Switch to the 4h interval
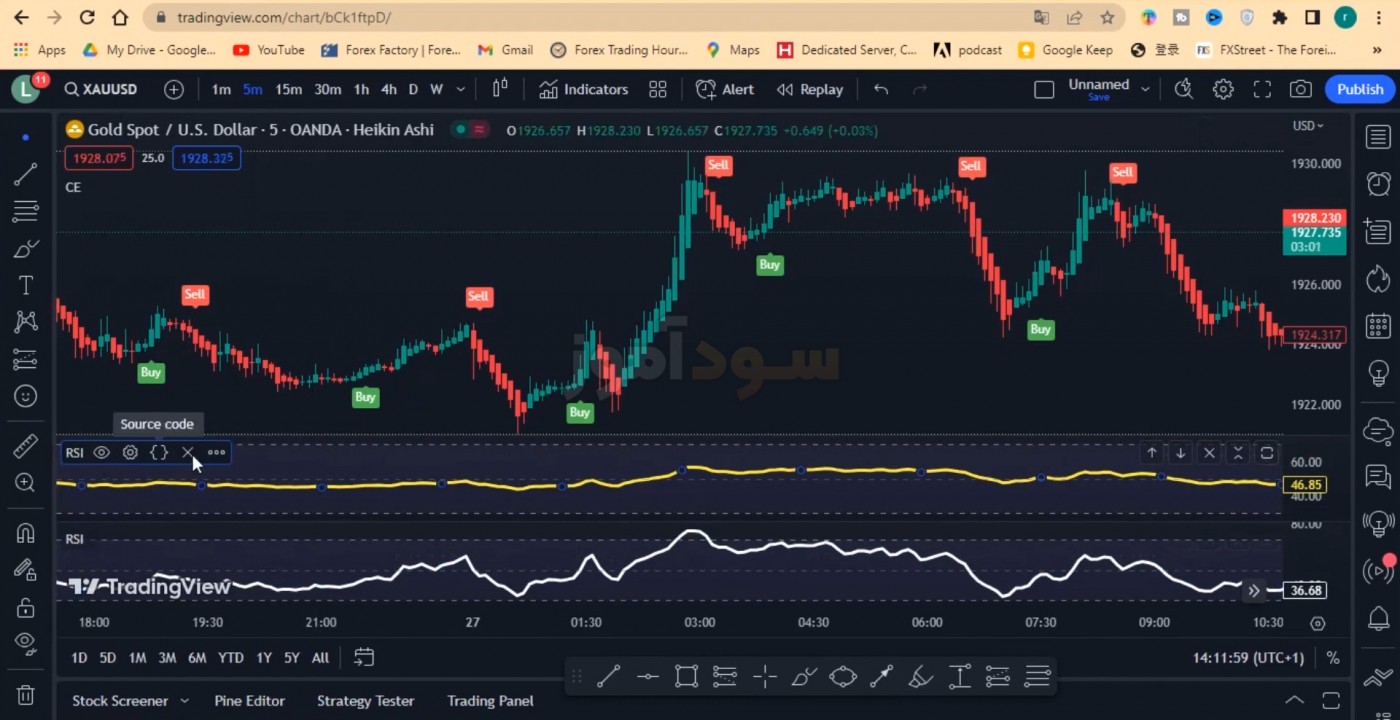Image resolution: width=1400 pixels, height=720 pixels. pyautogui.click(x=388, y=89)
